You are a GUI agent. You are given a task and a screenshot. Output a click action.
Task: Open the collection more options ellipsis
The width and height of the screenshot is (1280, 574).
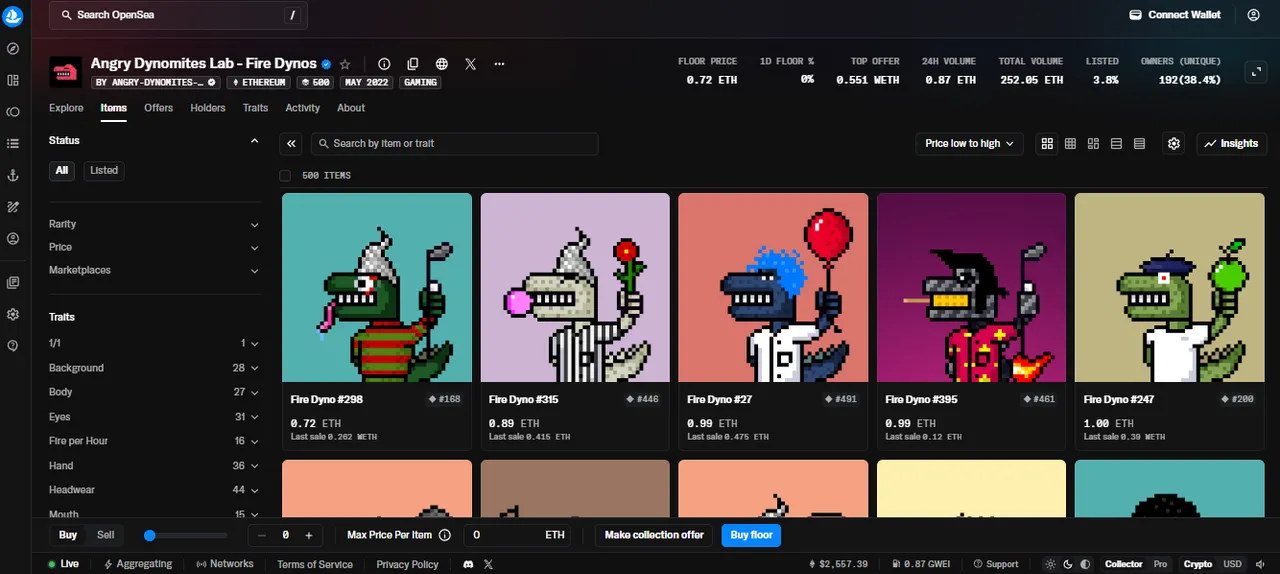(500, 64)
